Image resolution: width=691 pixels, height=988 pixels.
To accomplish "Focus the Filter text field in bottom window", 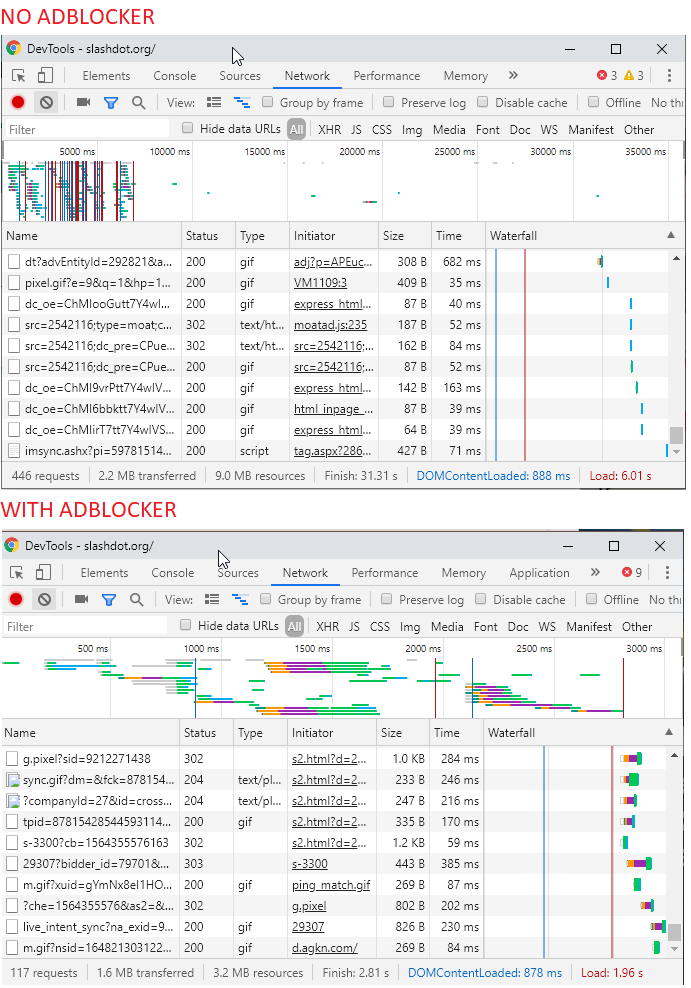I will click(85, 627).
